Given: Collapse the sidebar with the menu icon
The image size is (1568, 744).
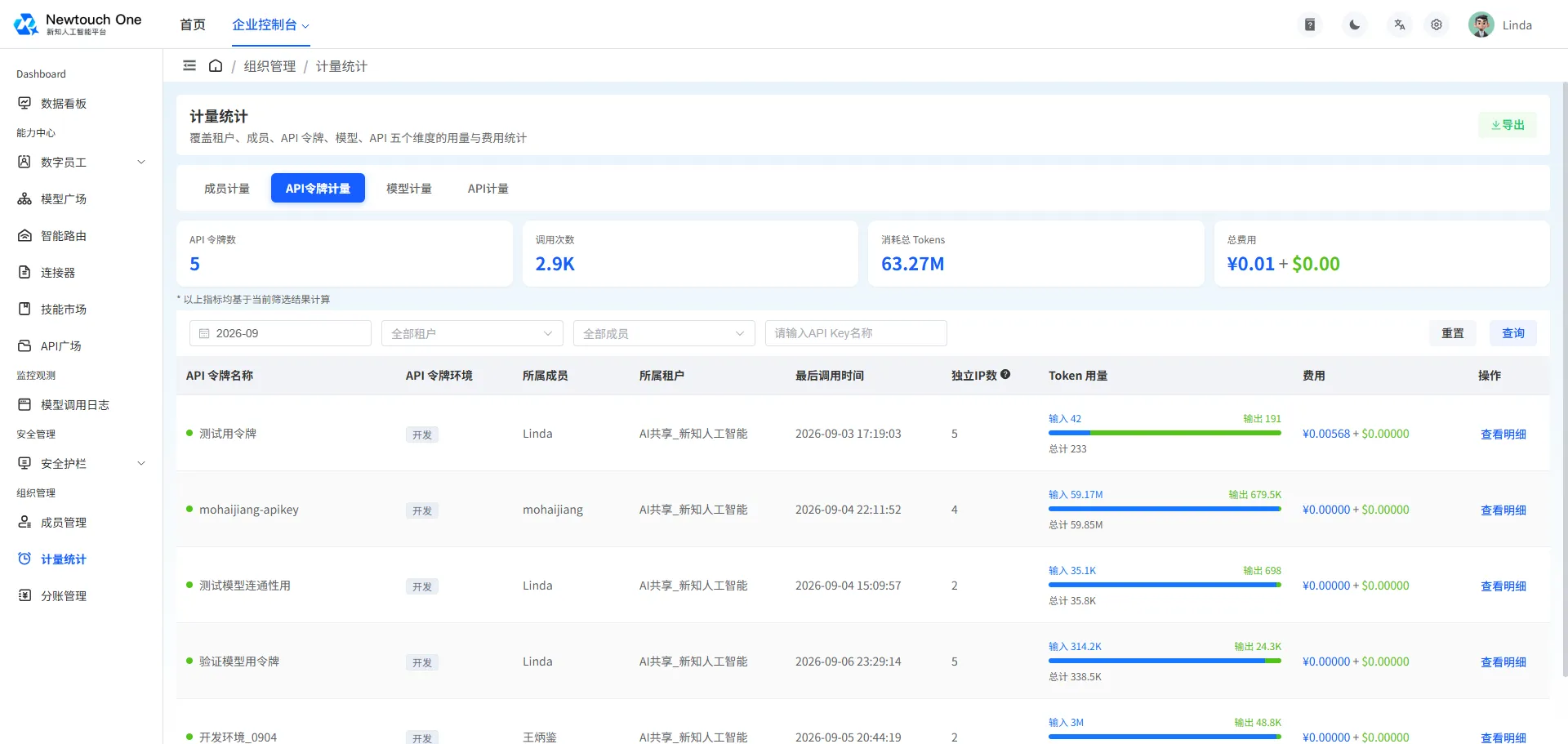Looking at the screenshot, I should (189, 65).
